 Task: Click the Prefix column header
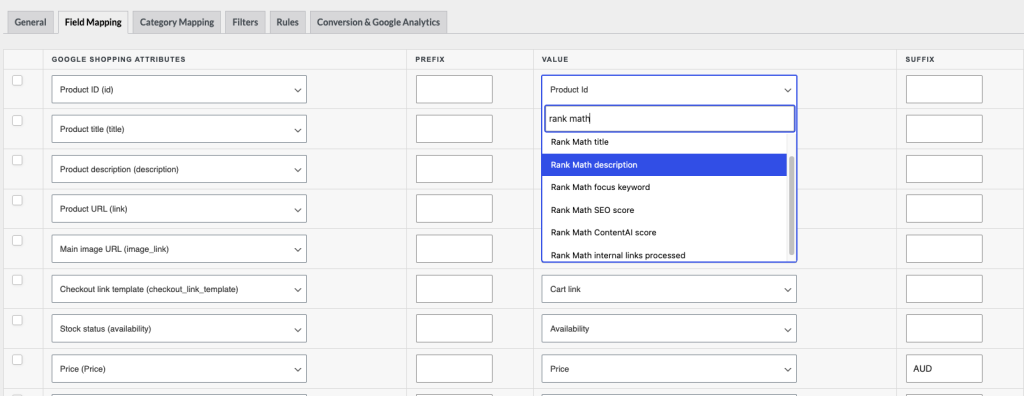[x=430, y=59]
